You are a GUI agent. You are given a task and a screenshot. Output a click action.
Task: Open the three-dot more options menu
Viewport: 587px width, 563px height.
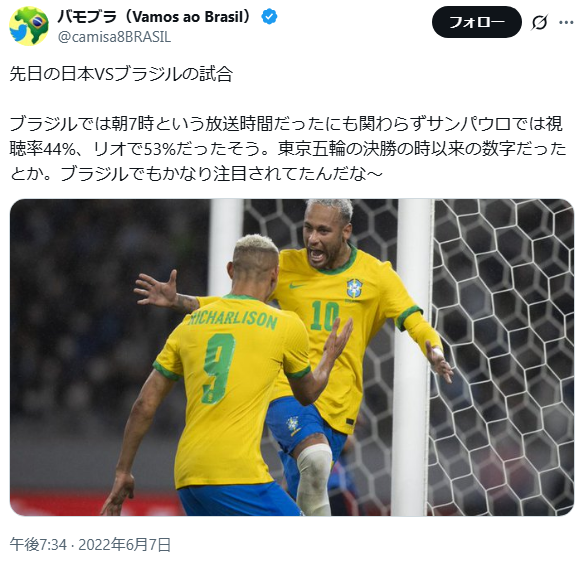point(566,22)
